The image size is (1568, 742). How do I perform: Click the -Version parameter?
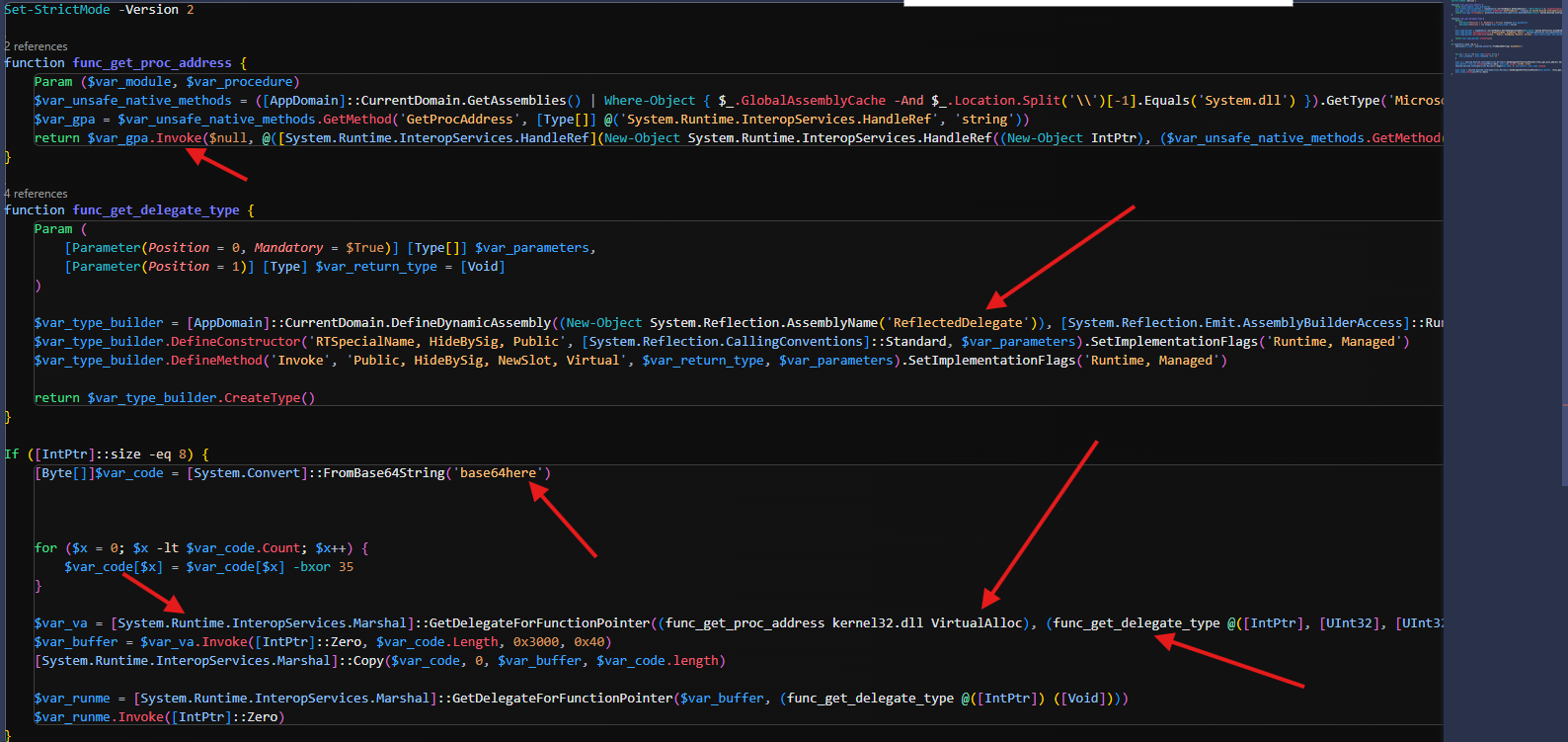pos(148,9)
